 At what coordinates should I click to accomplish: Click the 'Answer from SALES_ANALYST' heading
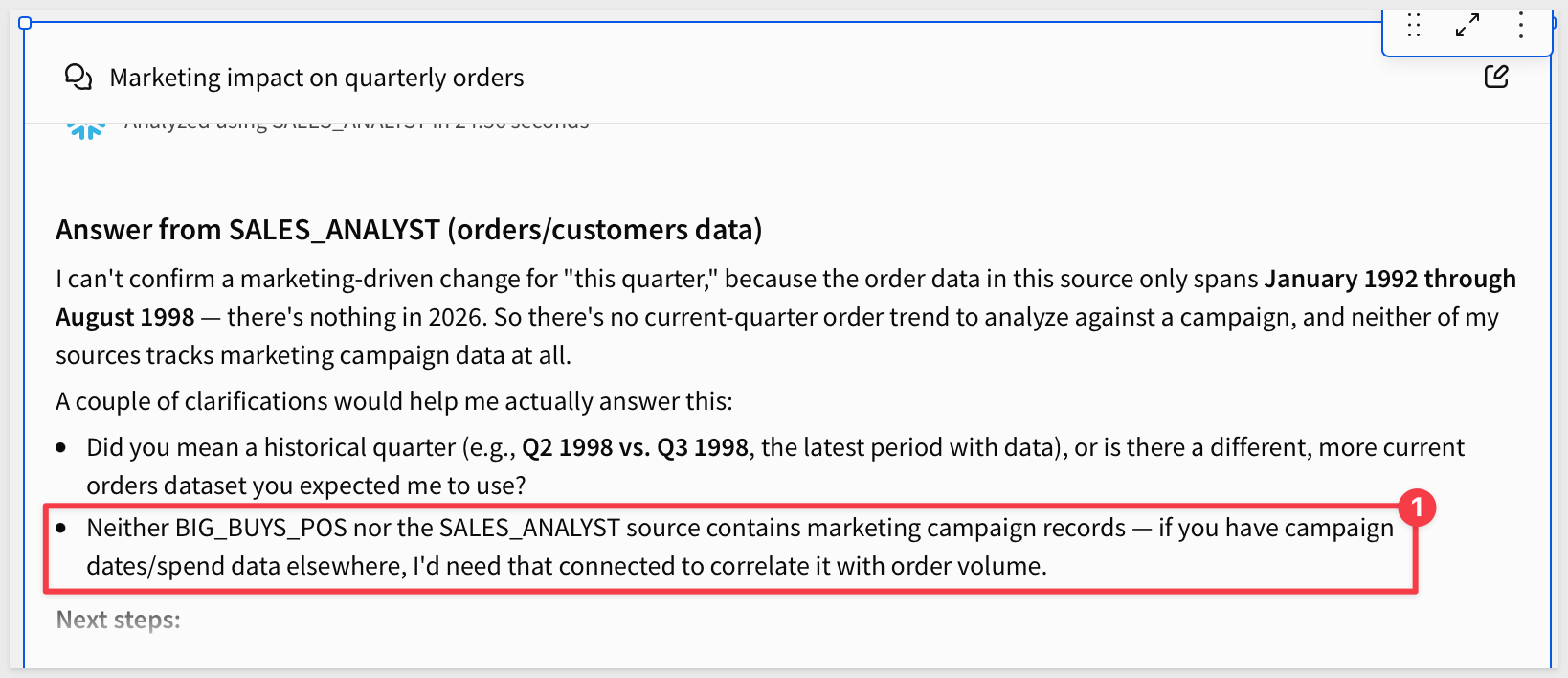point(409,230)
